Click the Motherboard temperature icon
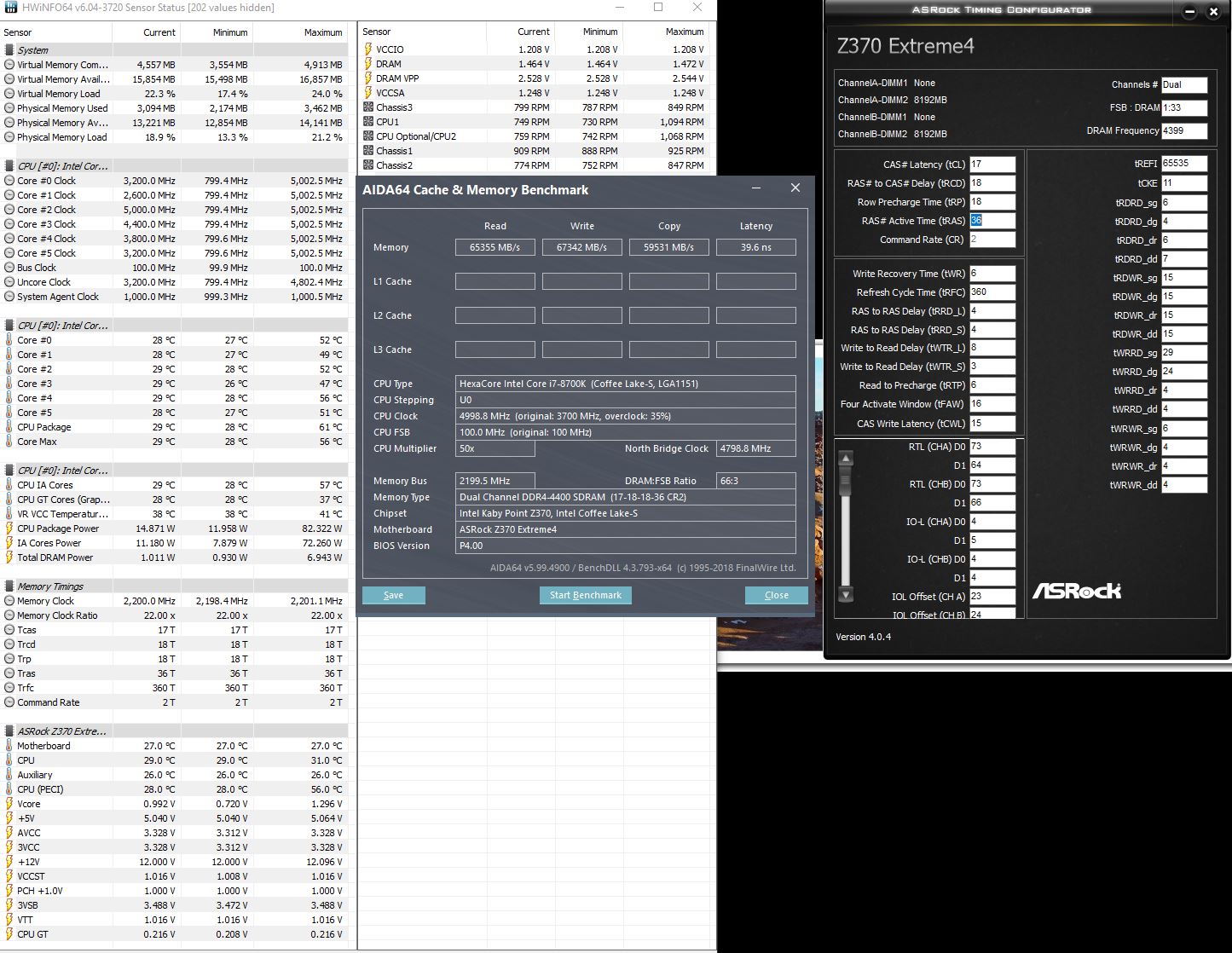The image size is (1232, 953). pos(9,746)
